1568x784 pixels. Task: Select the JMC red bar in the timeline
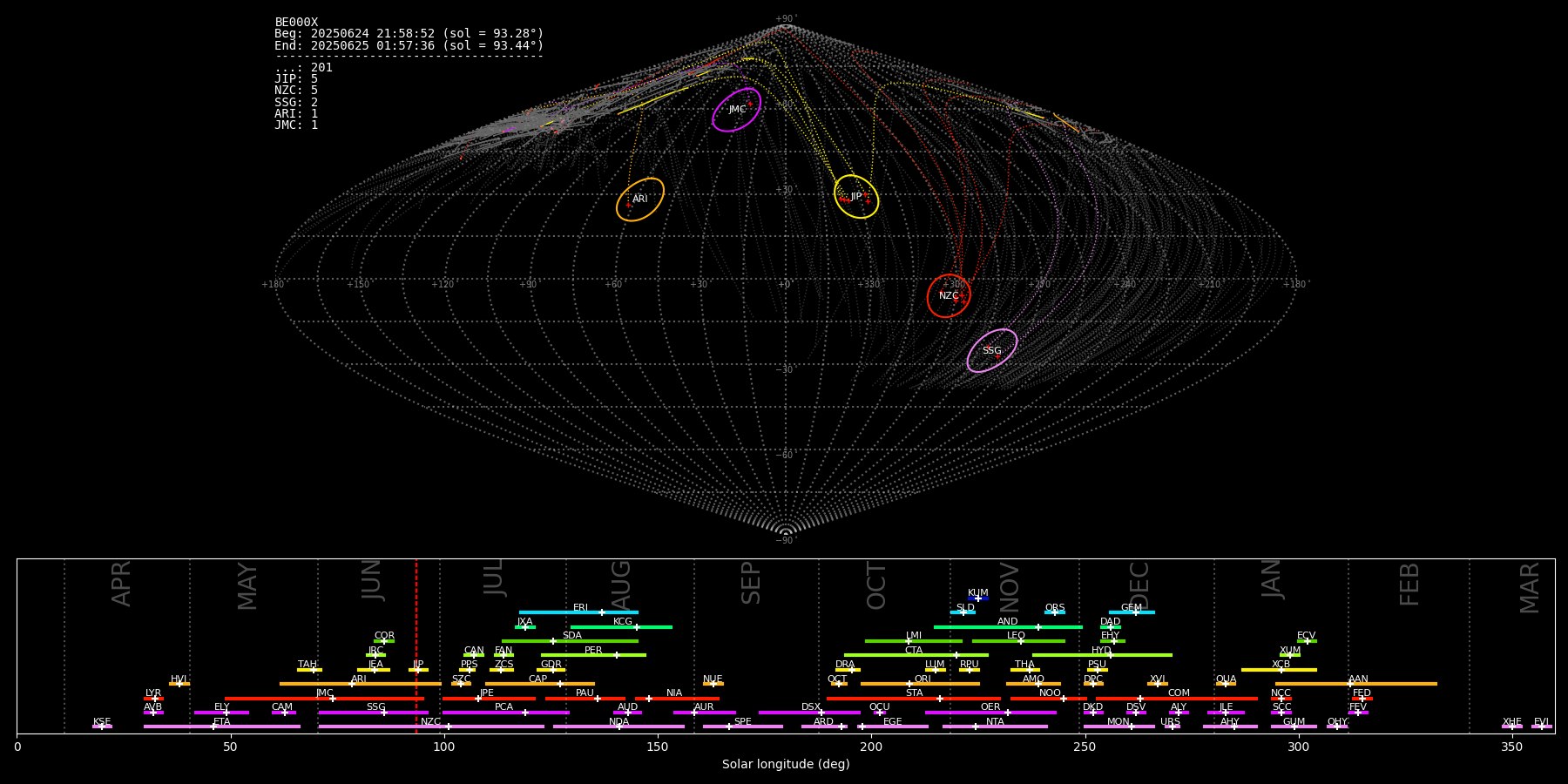click(324, 699)
